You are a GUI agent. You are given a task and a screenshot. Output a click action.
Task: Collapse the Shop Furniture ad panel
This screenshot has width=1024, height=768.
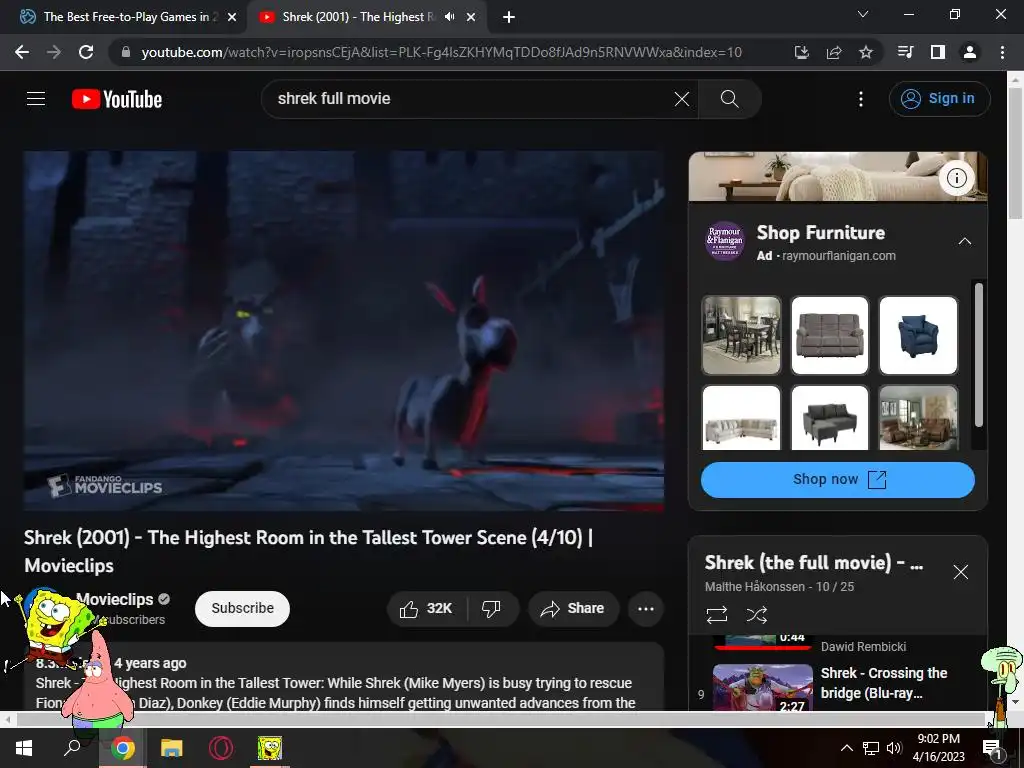pos(965,242)
